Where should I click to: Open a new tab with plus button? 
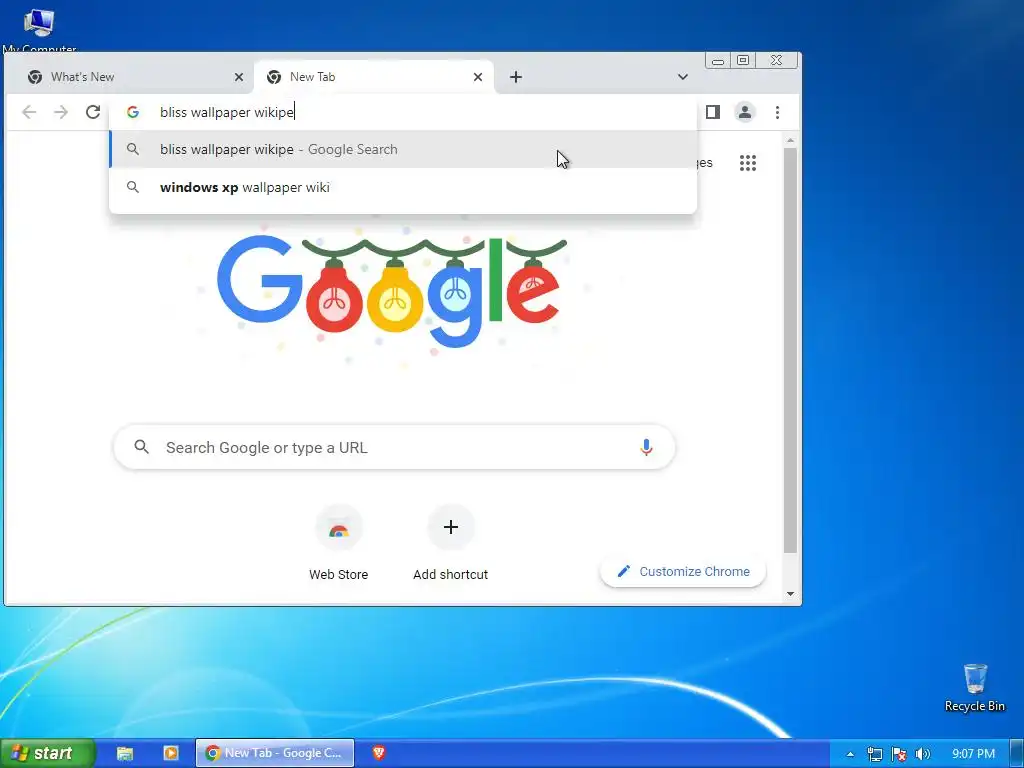pos(515,77)
